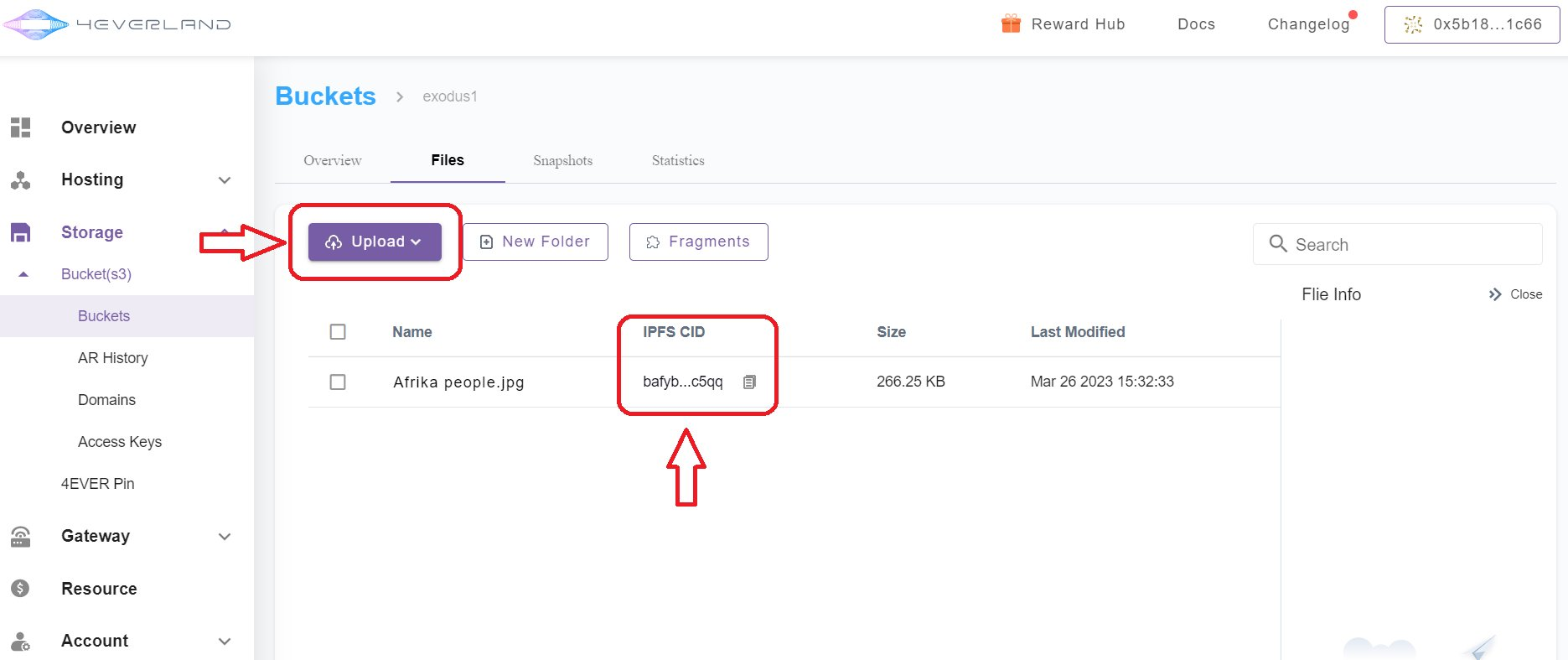Screen dimensions: 1568x660
Task: Check the Afrika people.jpg file checkbox
Action: coord(338,382)
